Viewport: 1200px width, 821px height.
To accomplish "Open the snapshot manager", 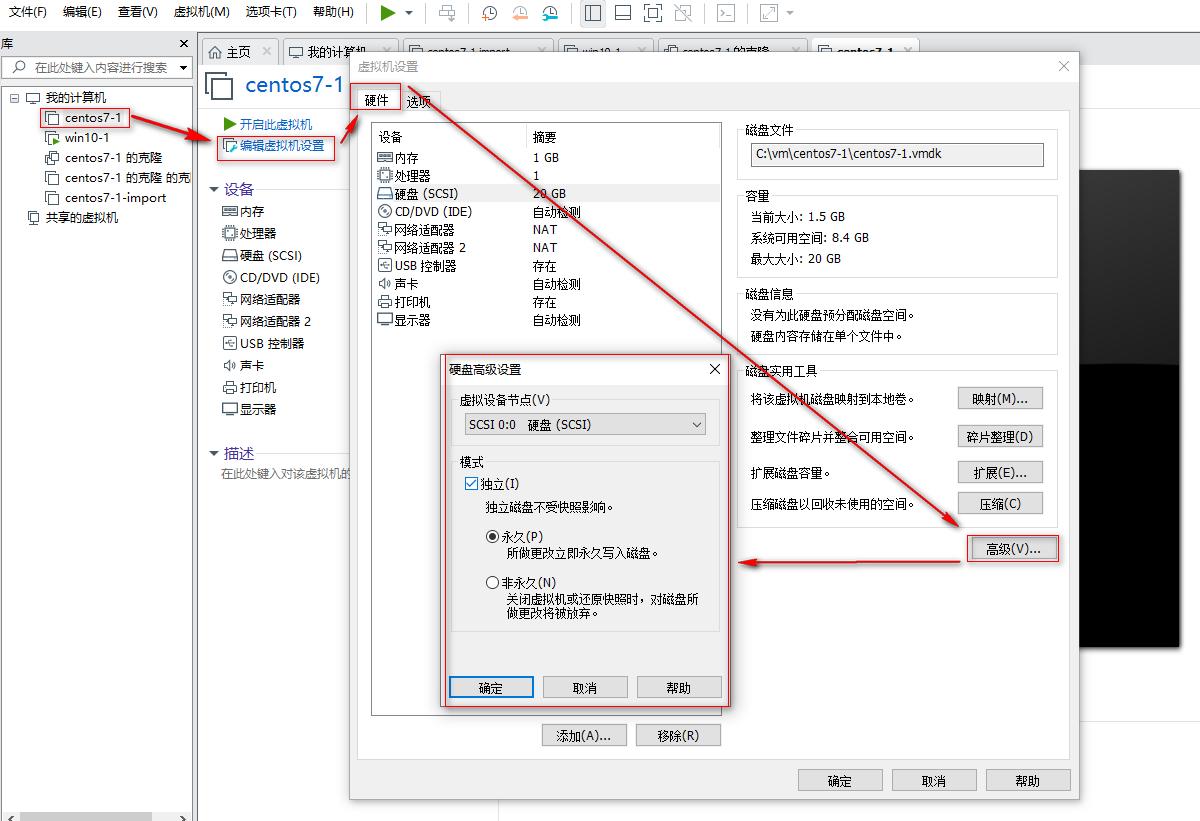I will [x=551, y=13].
